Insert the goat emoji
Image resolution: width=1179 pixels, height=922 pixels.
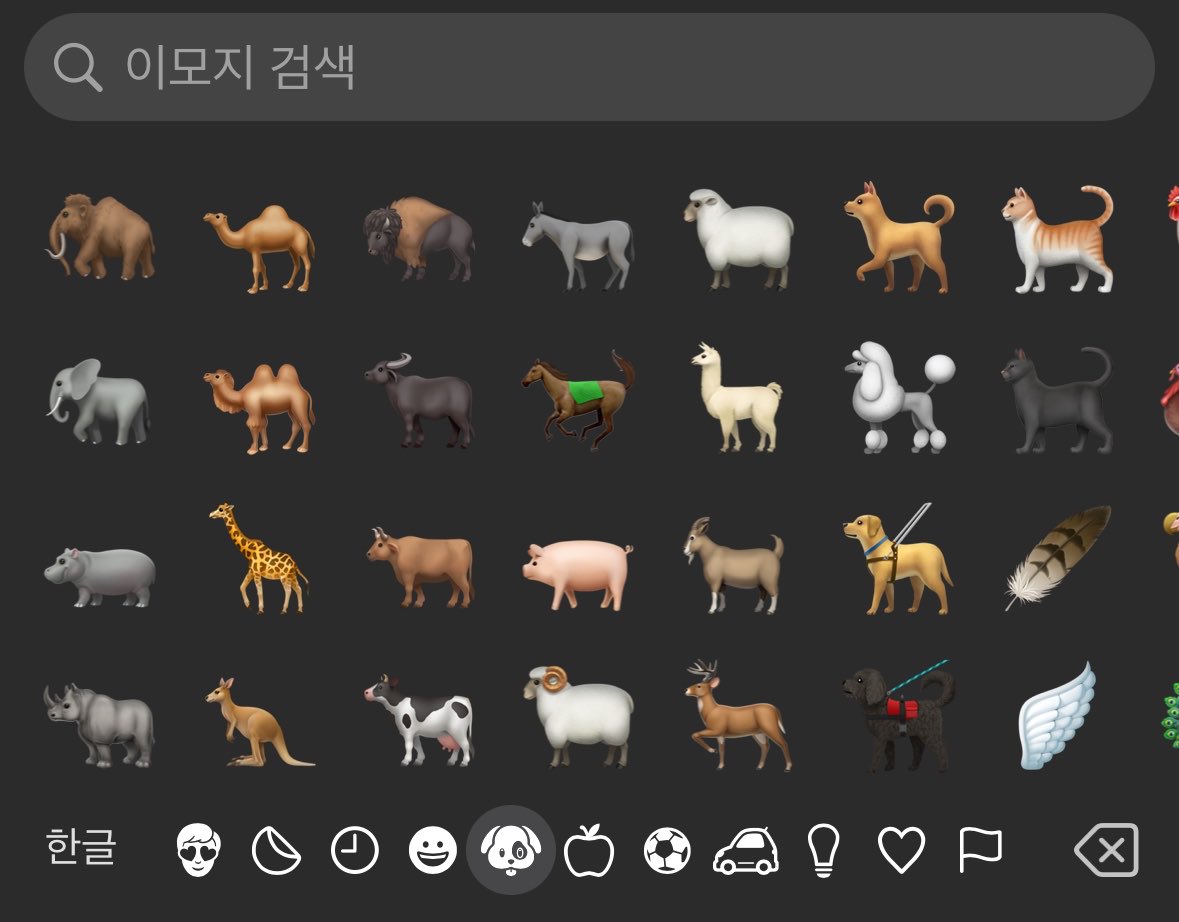click(x=734, y=565)
